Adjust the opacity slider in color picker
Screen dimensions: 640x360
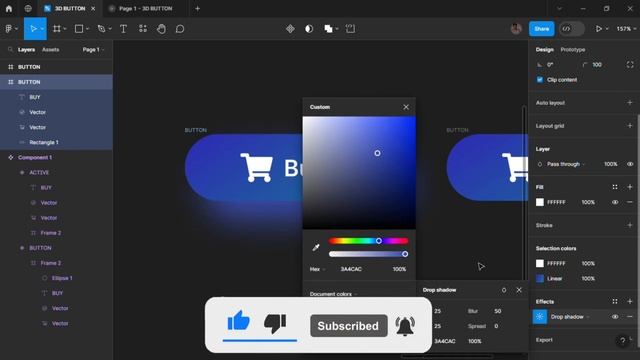click(x=368, y=254)
